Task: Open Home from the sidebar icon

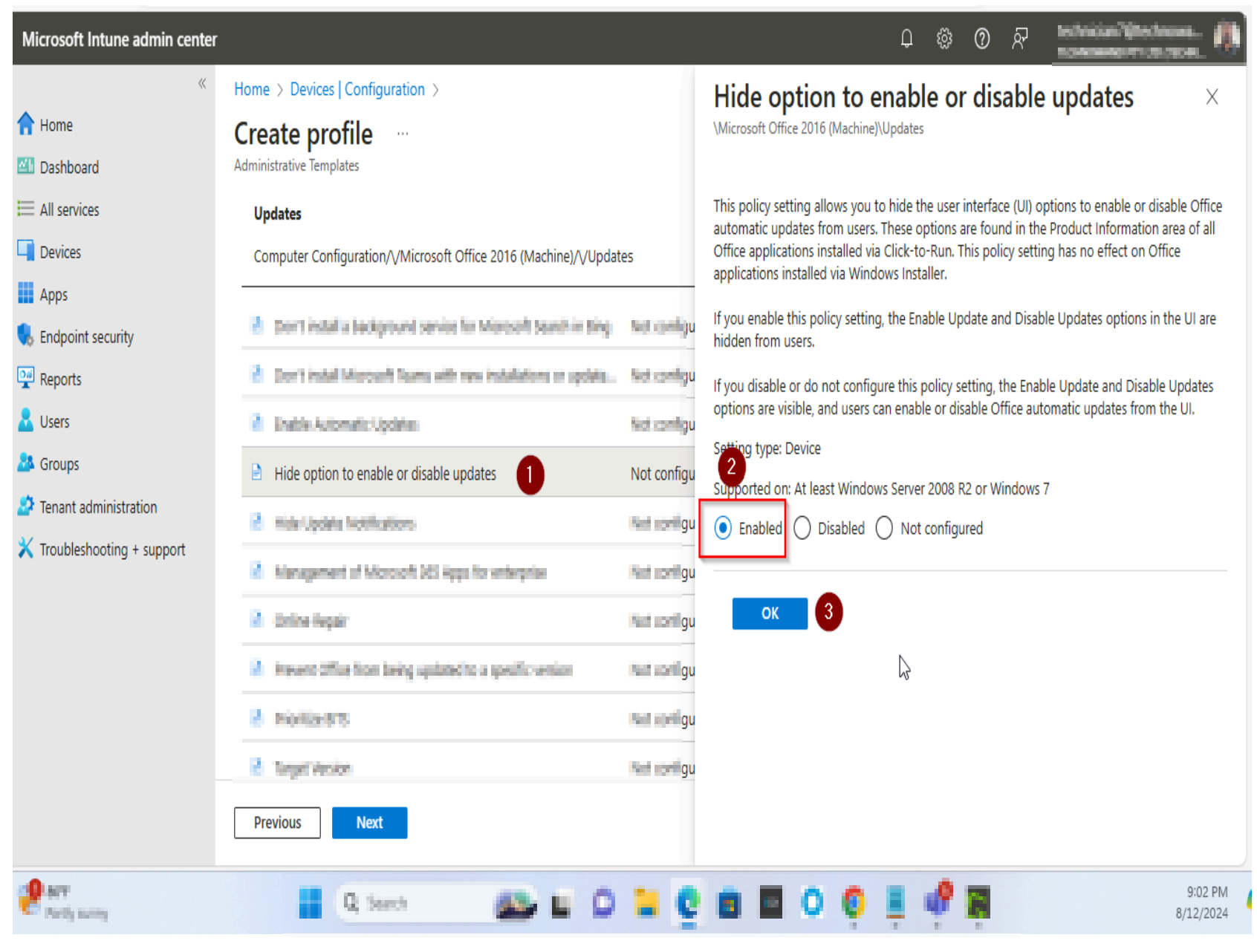Action: [x=26, y=124]
